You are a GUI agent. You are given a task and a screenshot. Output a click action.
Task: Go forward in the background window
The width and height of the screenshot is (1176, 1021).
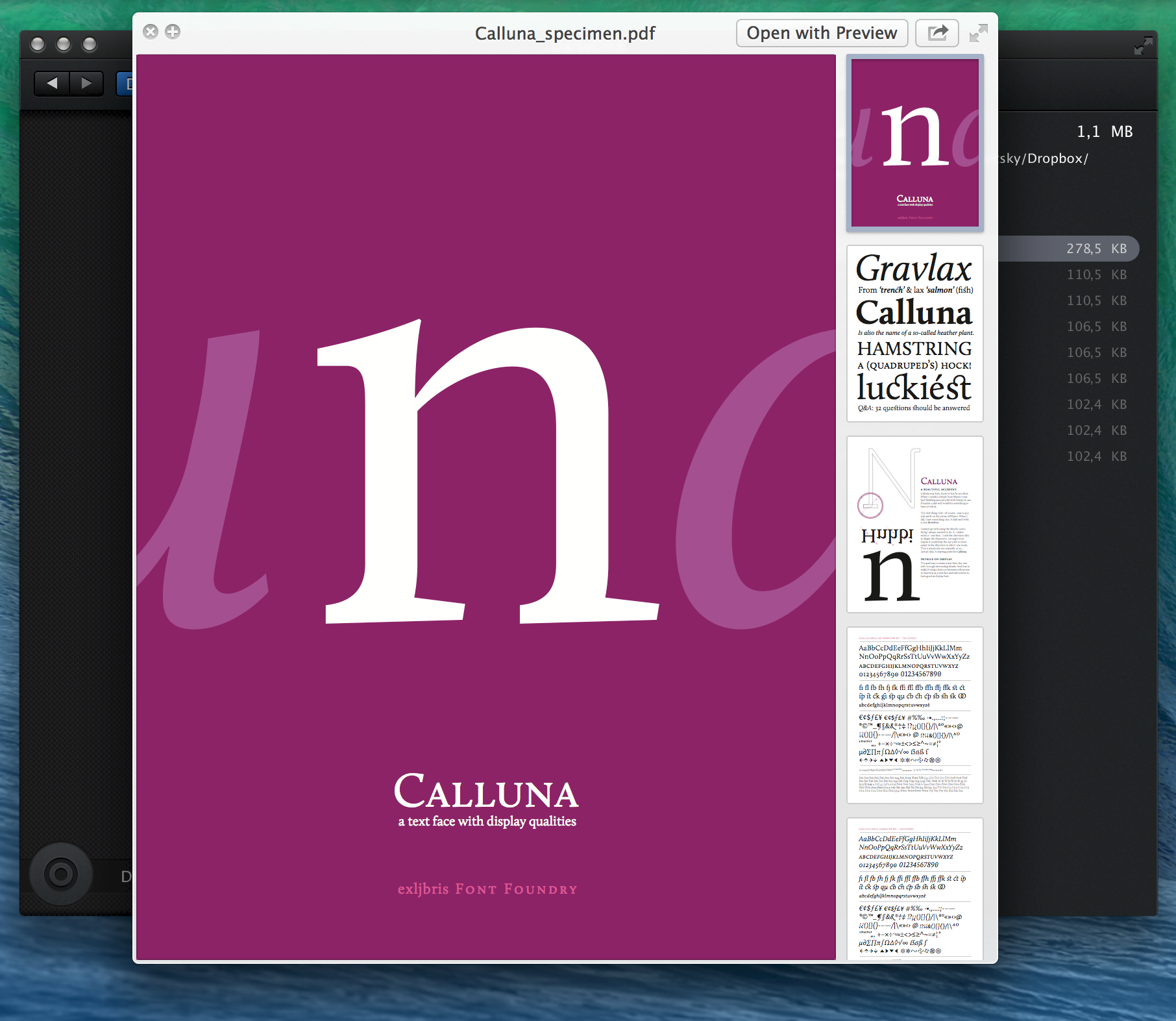click(86, 83)
